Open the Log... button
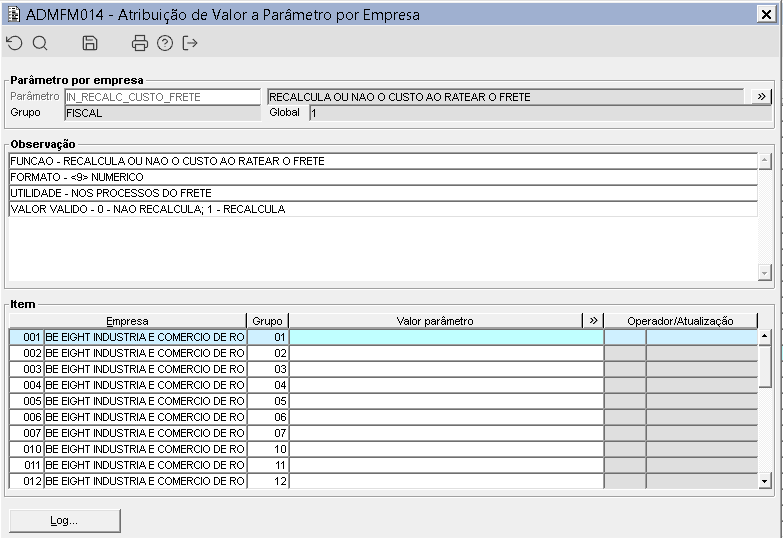The width and height of the screenshot is (783, 538). 64,521
